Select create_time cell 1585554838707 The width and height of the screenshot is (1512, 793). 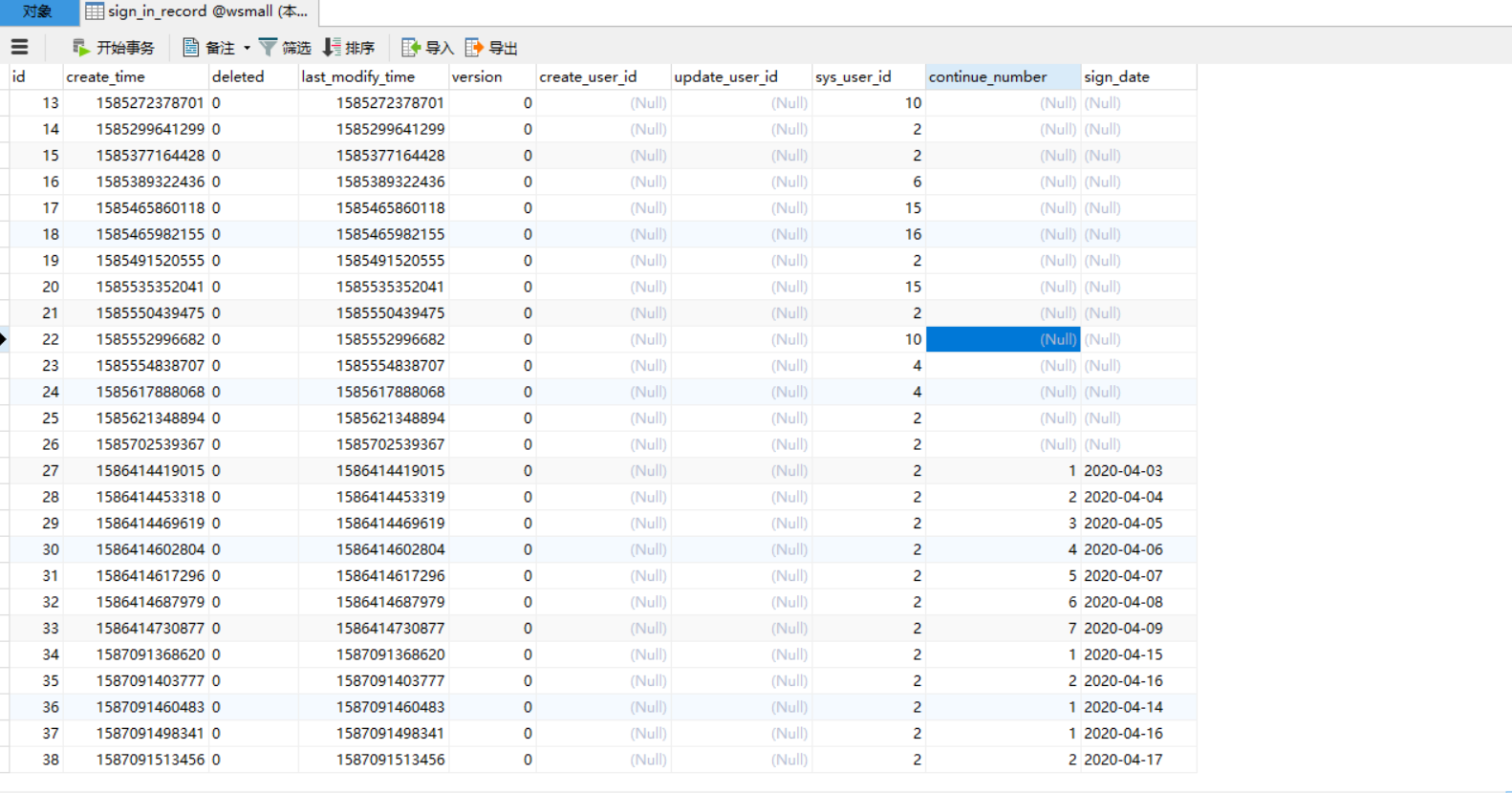point(136,365)
